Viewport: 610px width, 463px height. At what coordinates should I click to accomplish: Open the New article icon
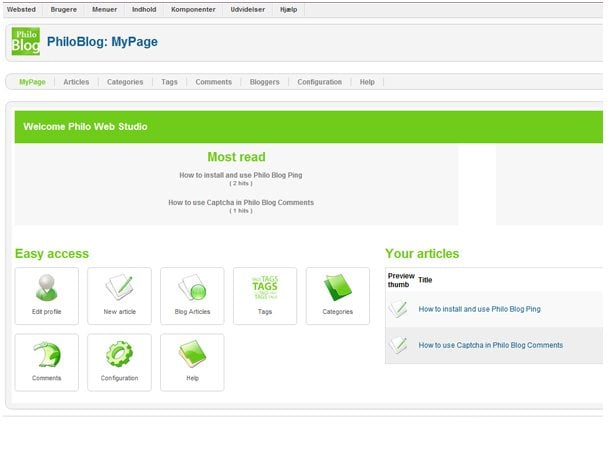pos(119,291)
